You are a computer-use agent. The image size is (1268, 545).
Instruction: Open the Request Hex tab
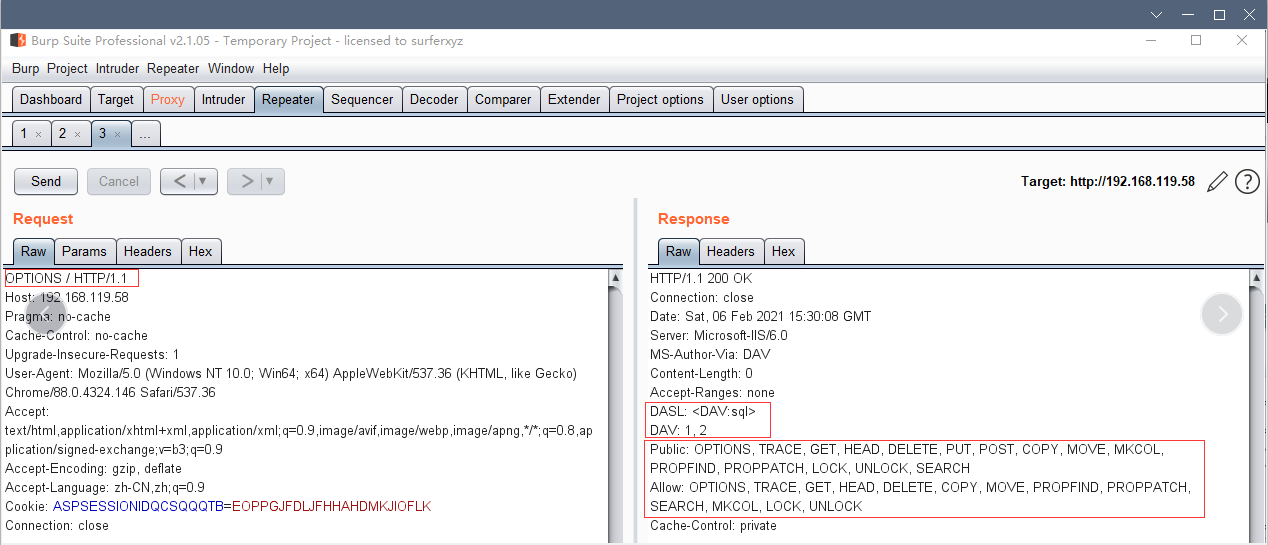click(201, 251)
